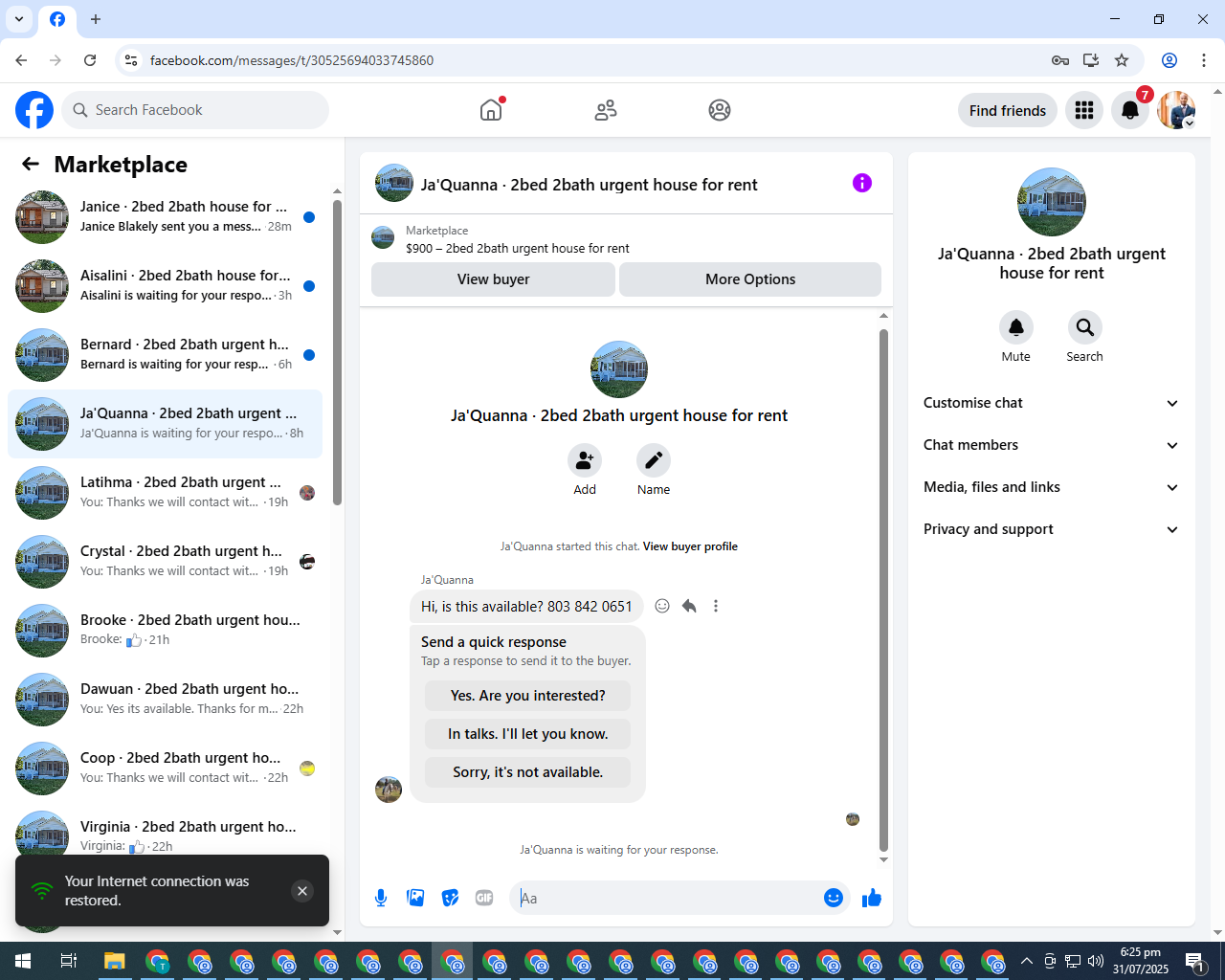This screenshot has height=980, width=1225.
Task: Send quick response Yes. Are you interested?
Action: coord(528,696)
